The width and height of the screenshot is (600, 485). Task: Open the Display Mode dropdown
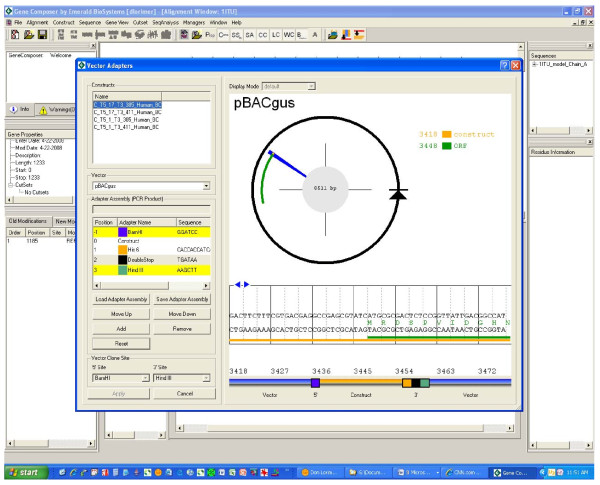pos(311,87)
